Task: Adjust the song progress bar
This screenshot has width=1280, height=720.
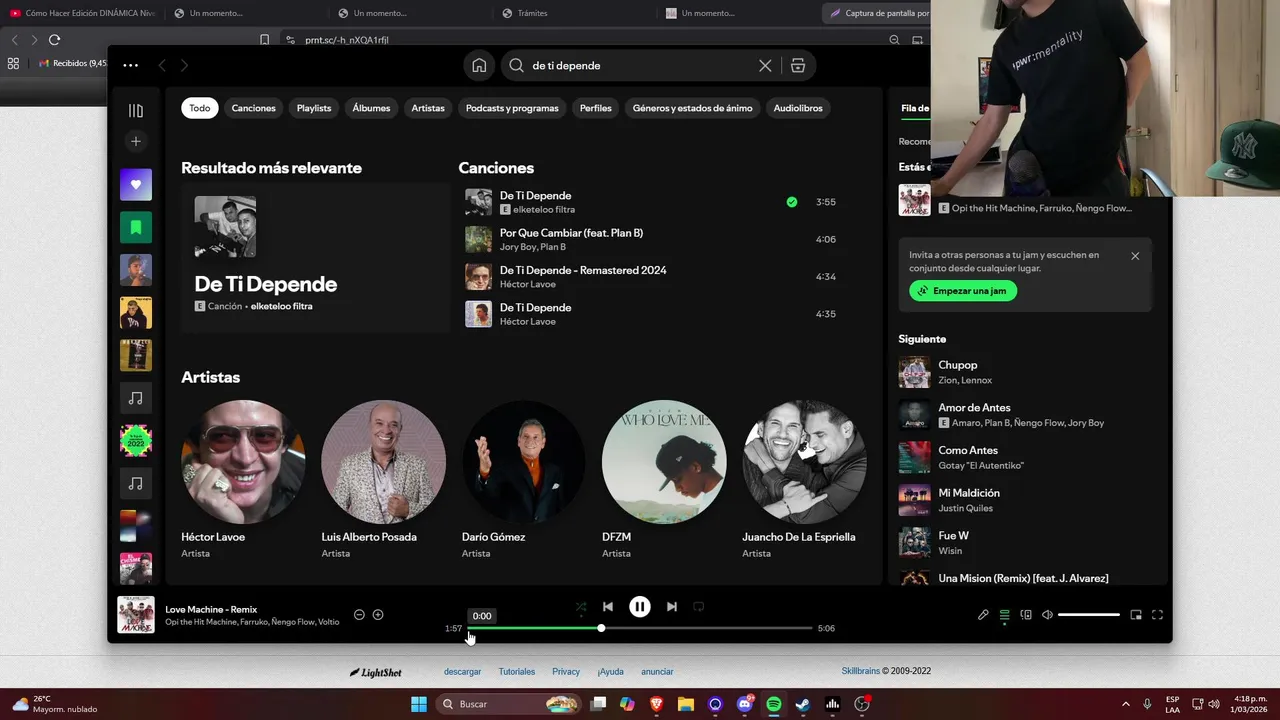Action: pos(640,628)
